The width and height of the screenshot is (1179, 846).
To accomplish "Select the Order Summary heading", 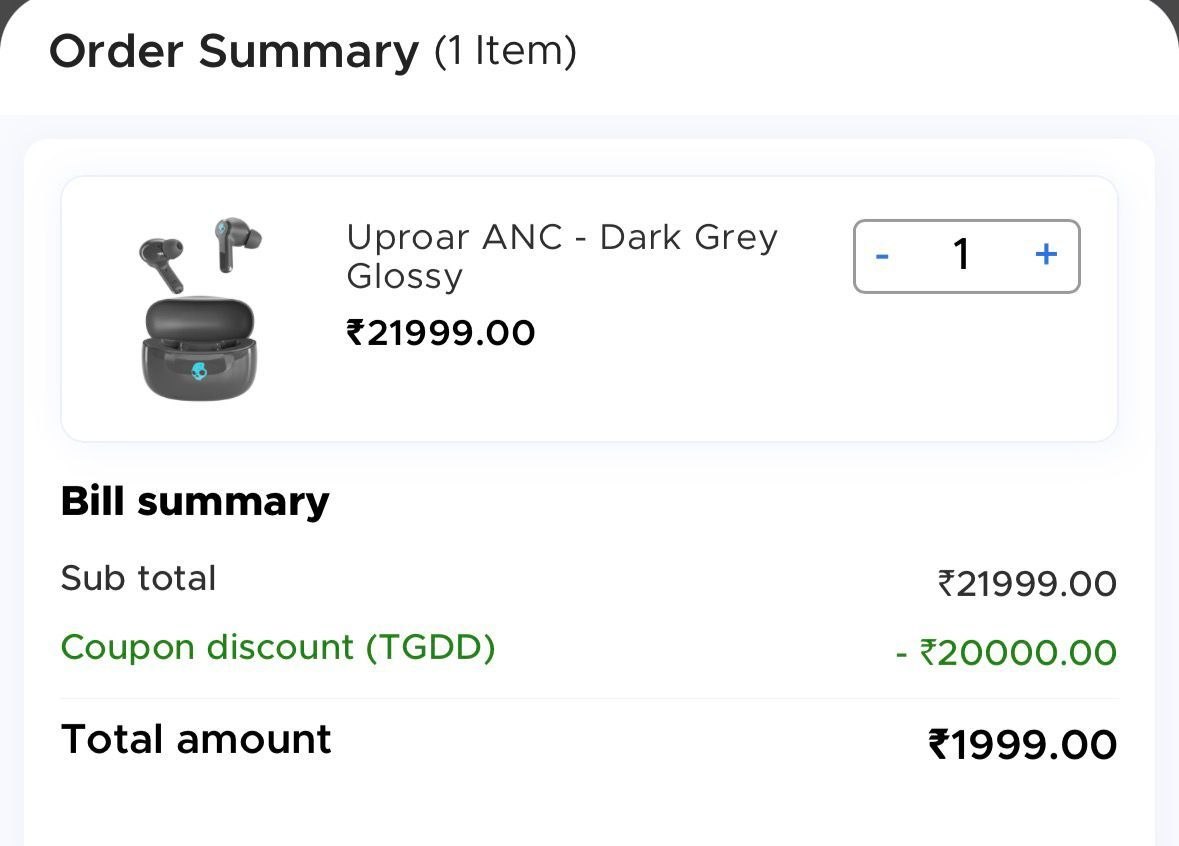I will click(x=234, y=51).
